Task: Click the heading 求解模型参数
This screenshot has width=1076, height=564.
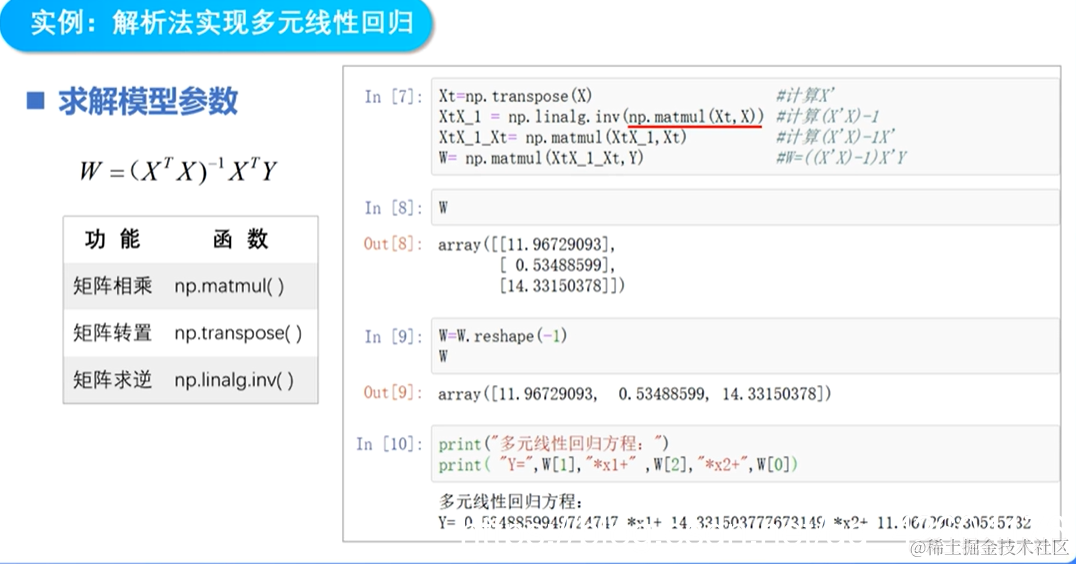Action: coord(148,102)
